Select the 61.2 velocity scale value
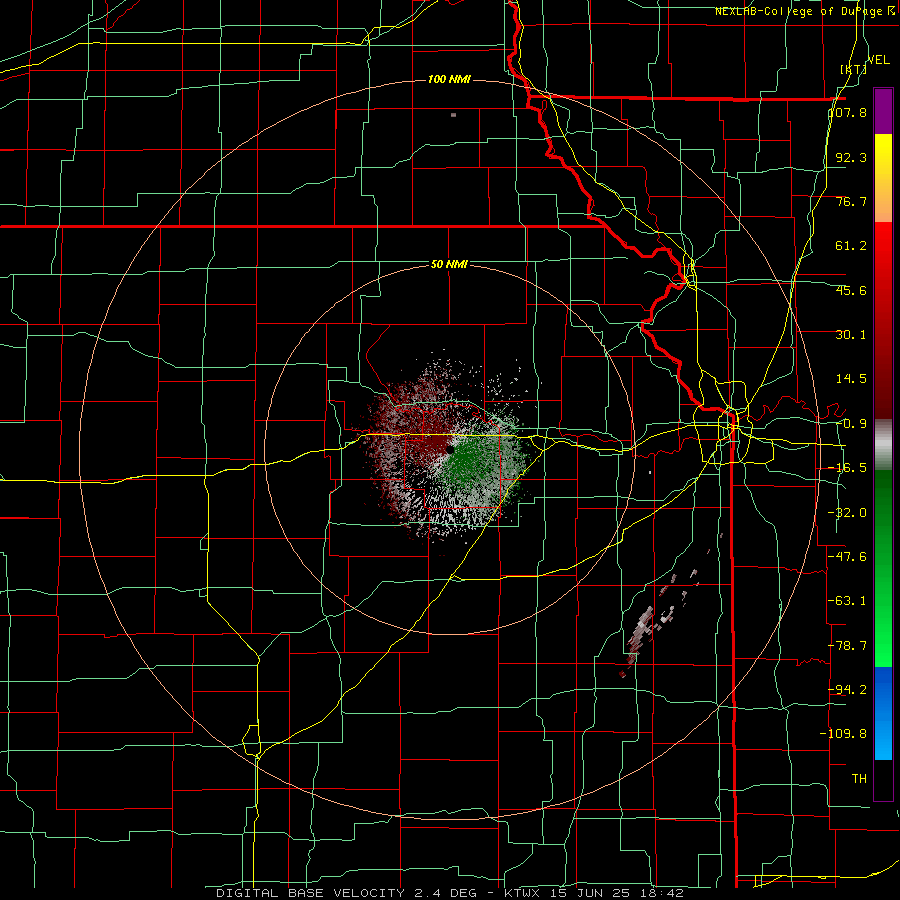This screenshot has width=900, height=900. pyautogui.click(x=851, y=246)
